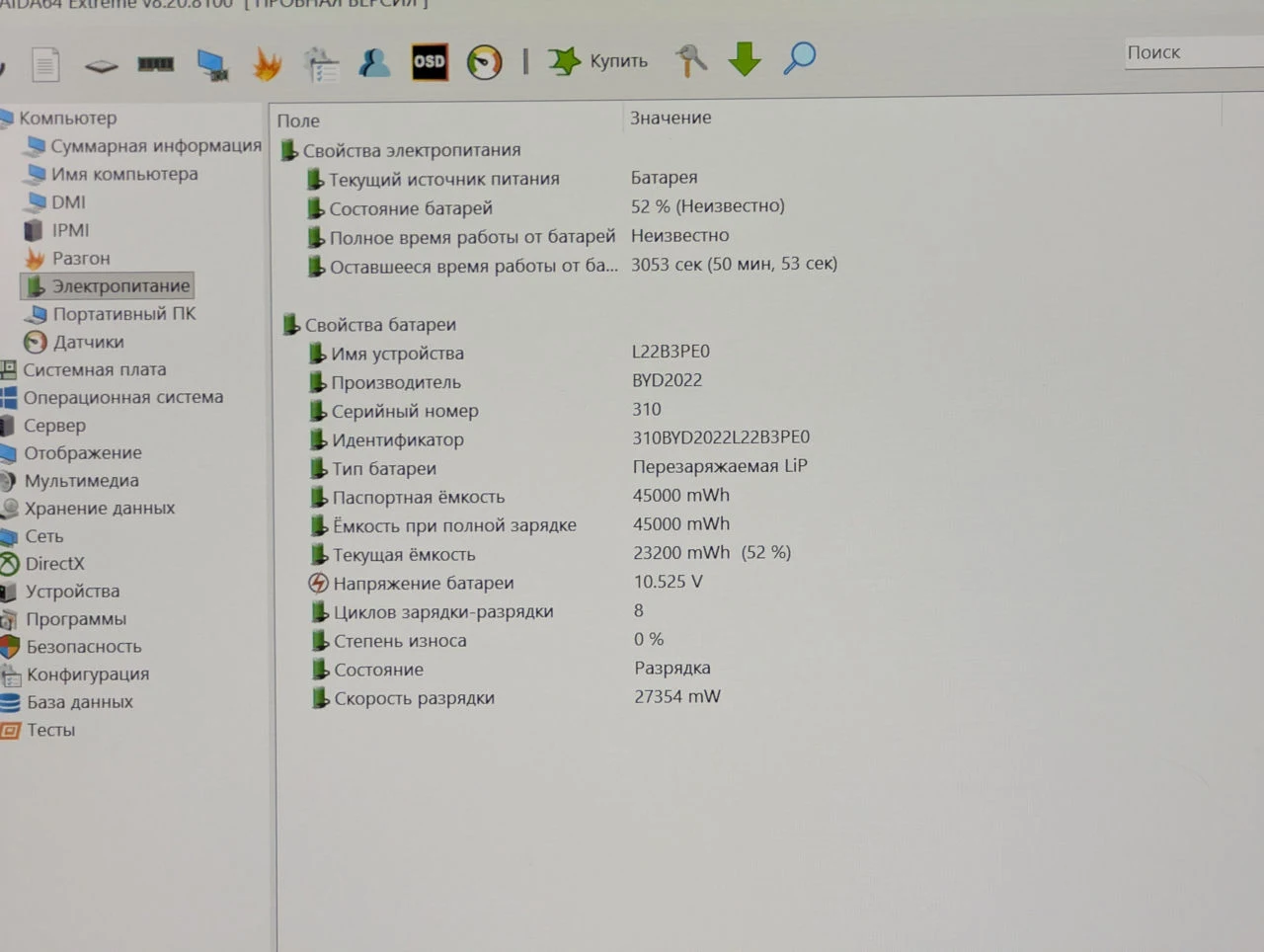The image size is (1264, 952).
Task: Click into the Поиск search field
Action: pos(1194,52)
